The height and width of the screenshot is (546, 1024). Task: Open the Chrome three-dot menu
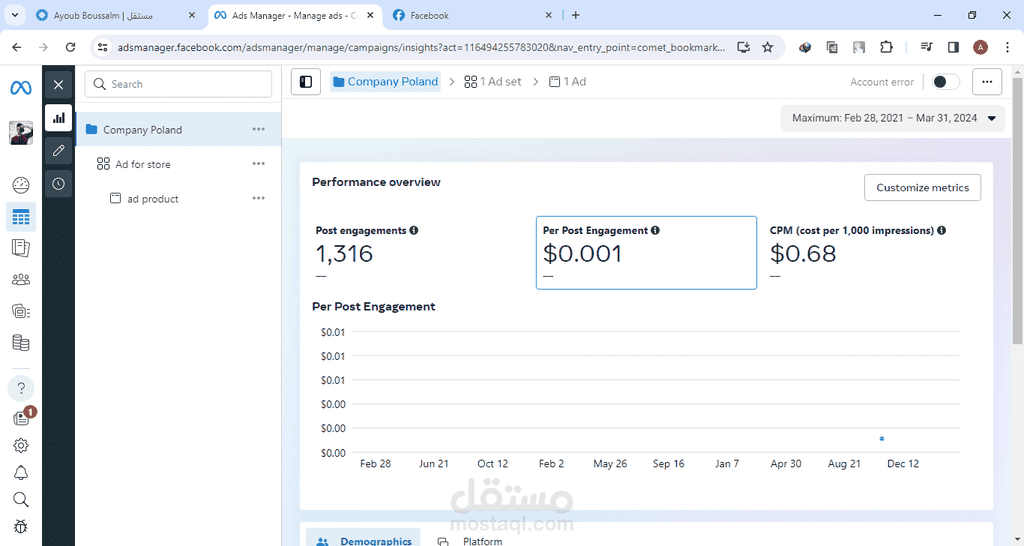click(x=1006, y=47)
